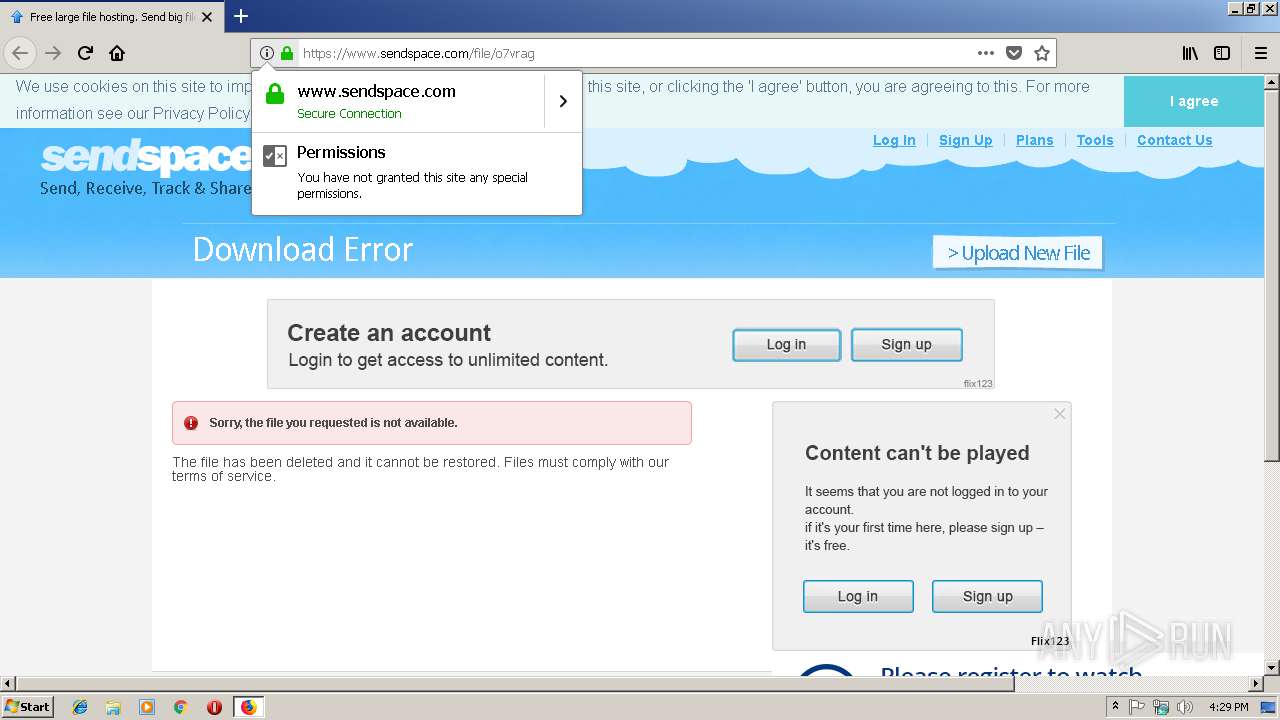Image resolution: width=1280 pixels, height=720 pixels.
Task: Click the red error icon in the alert
Action: point(191,423)
